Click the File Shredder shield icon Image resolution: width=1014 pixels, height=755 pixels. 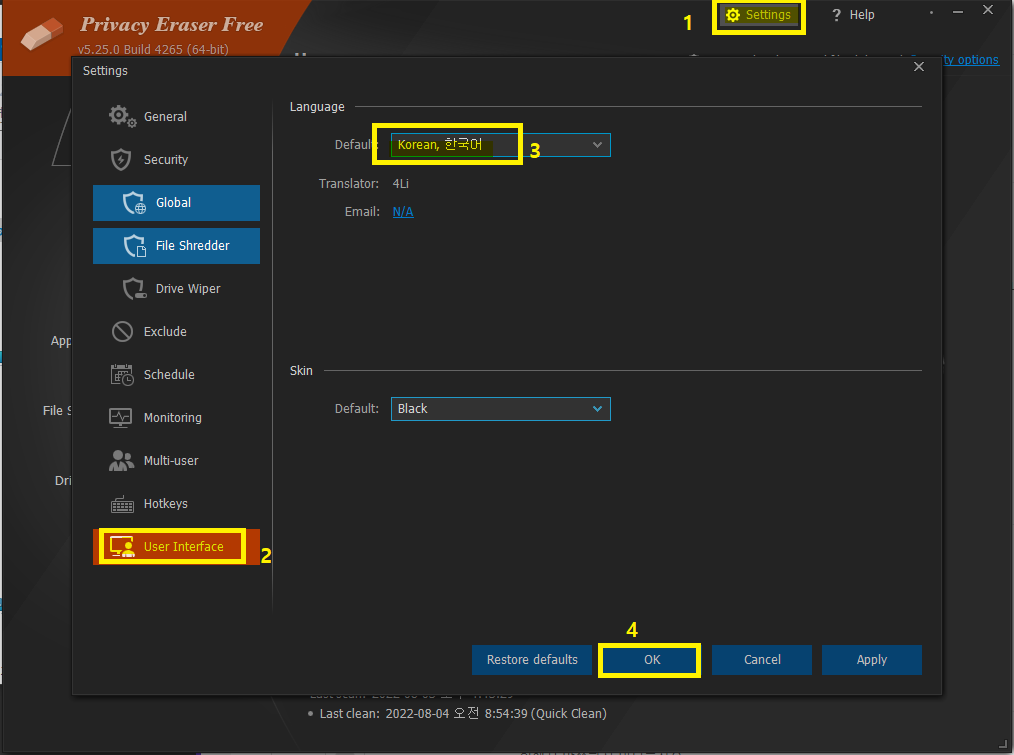(135, 246)
